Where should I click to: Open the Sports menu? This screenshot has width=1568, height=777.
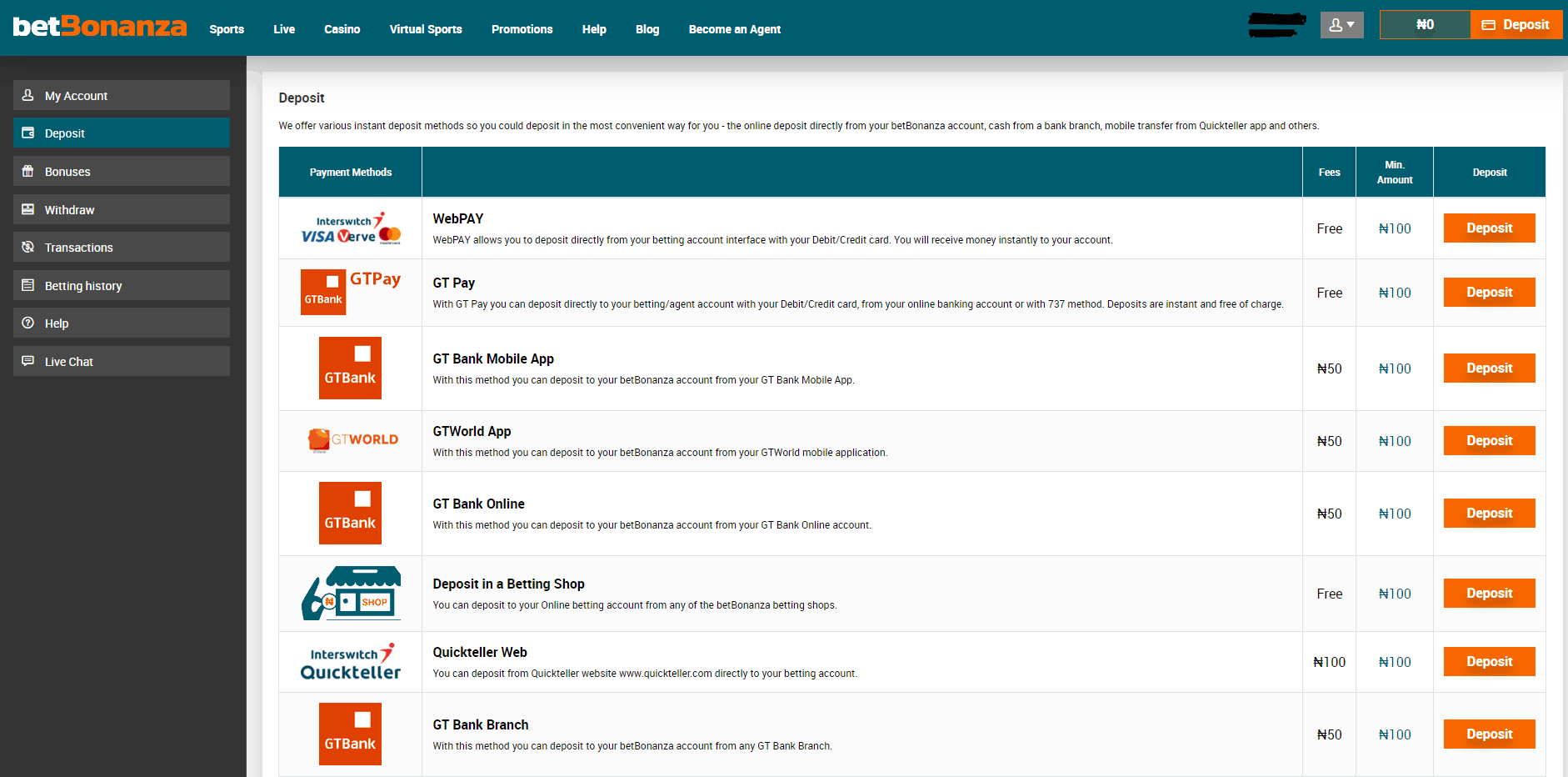(227, 29)
